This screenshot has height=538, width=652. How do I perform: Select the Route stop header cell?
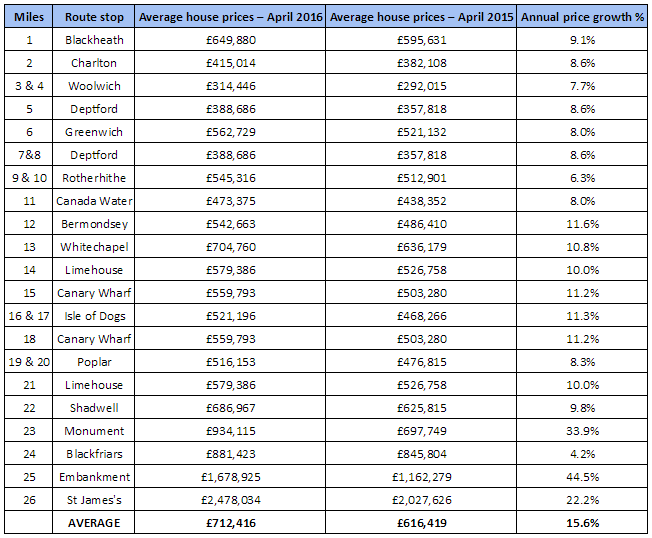point(94,17)
